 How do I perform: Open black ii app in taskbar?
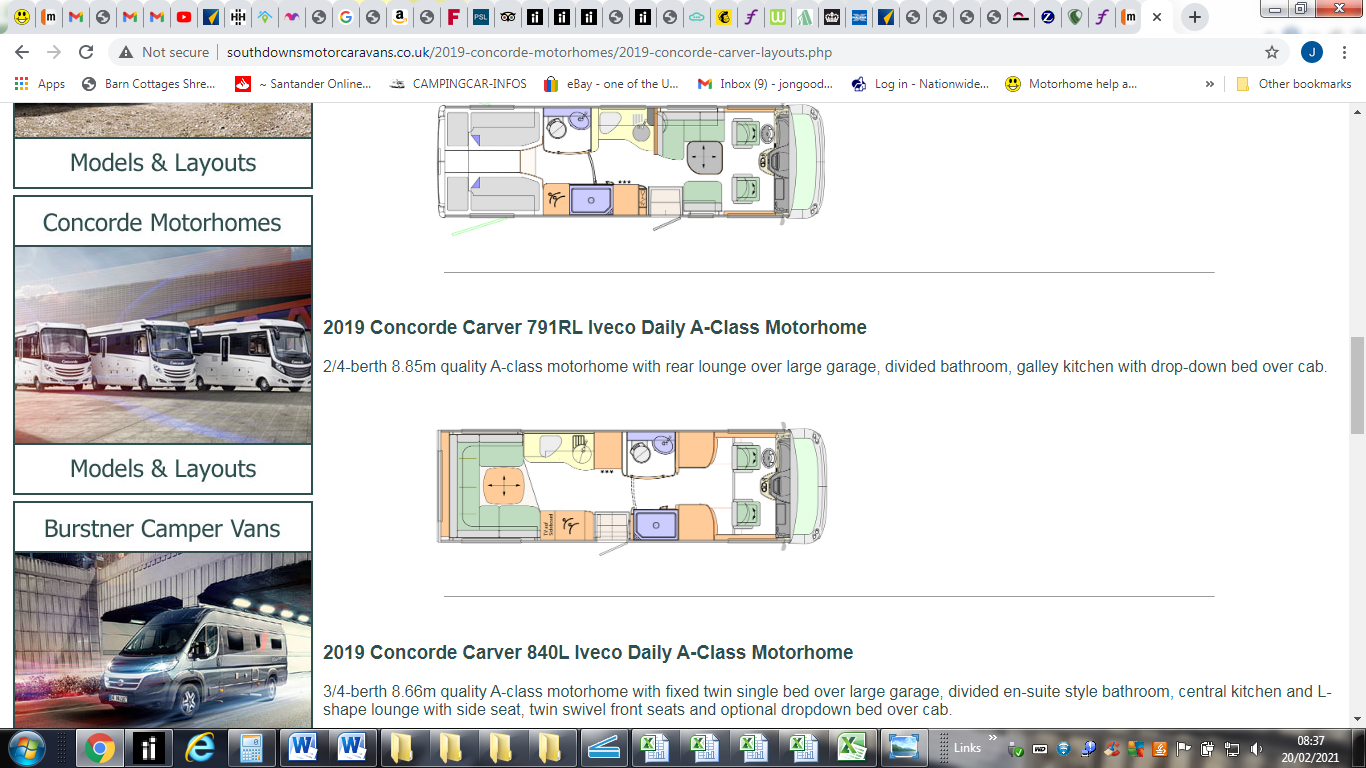(150, 748)
